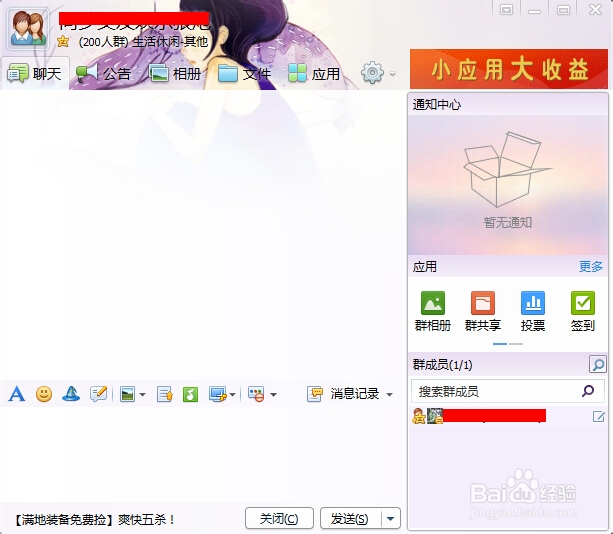This screenshot has width=613, height=534.
Task: Expand the settings gear dropdown arrow
Action: [x=393, y=73]
